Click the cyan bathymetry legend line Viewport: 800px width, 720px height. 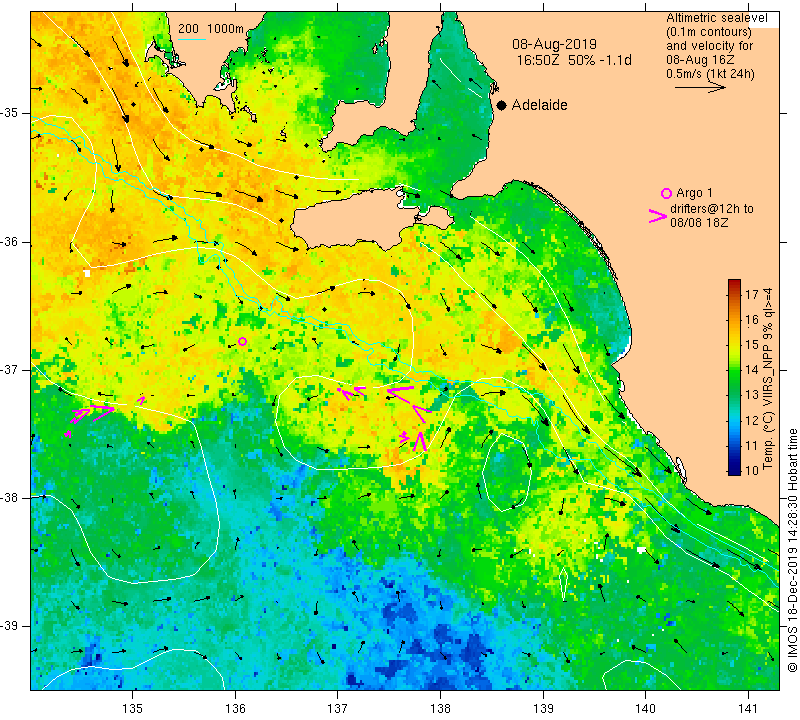coord(192,39)
